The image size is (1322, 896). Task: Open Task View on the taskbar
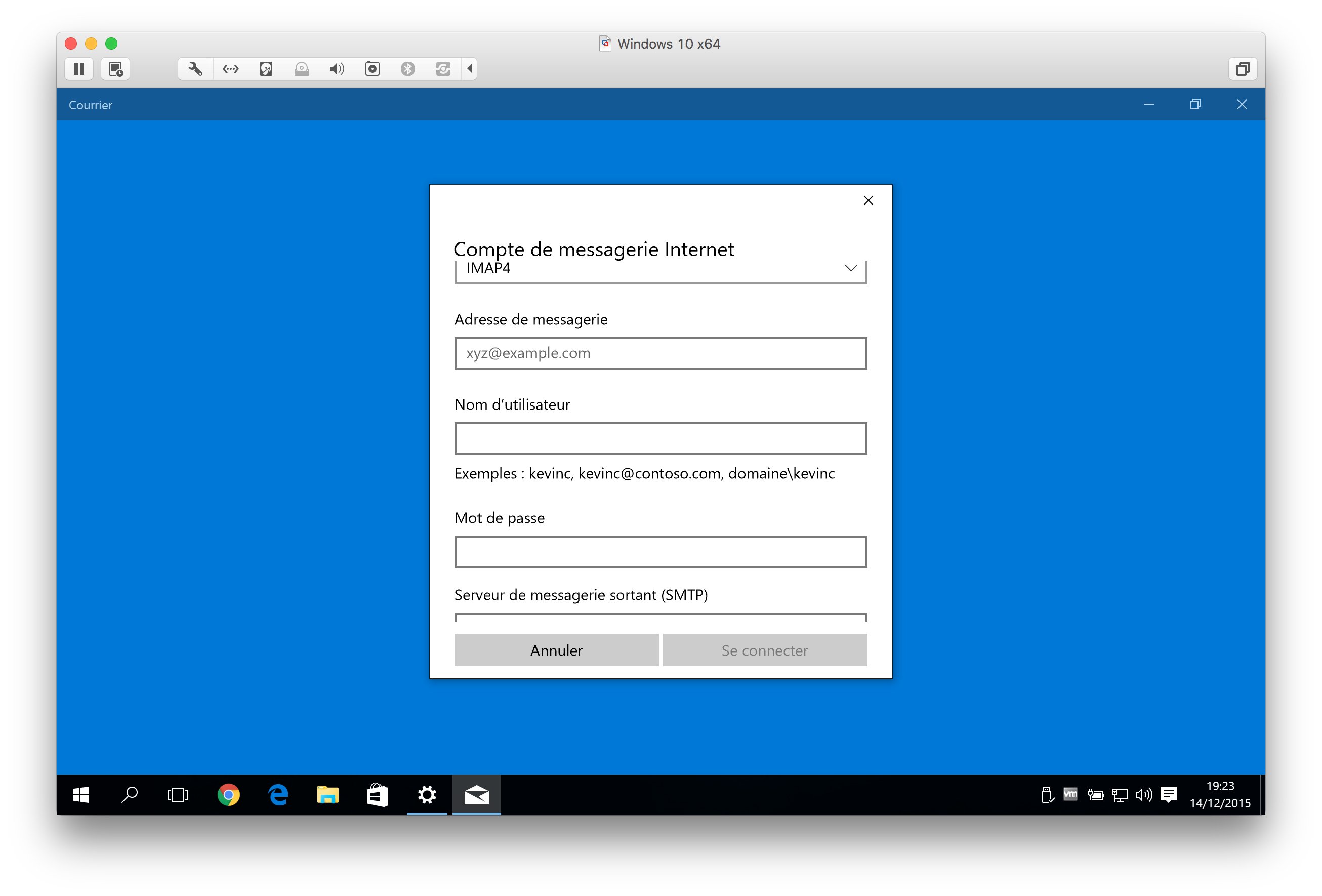178,795
